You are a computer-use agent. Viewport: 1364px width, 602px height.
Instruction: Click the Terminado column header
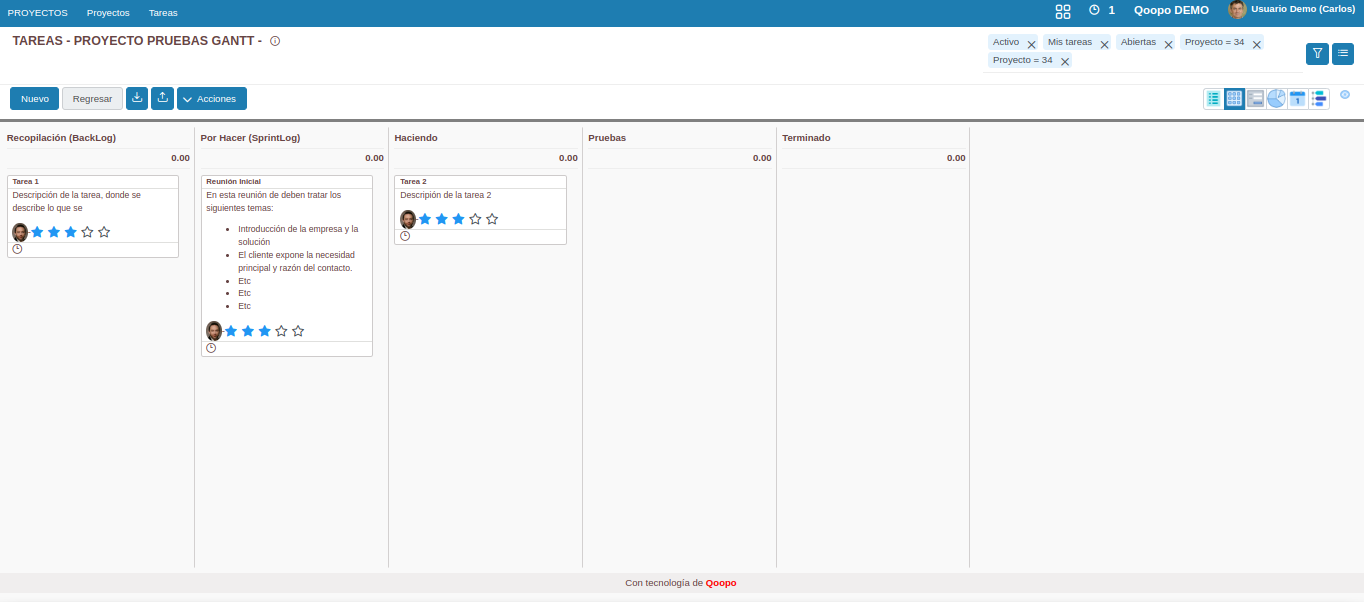tap(806, 137)
